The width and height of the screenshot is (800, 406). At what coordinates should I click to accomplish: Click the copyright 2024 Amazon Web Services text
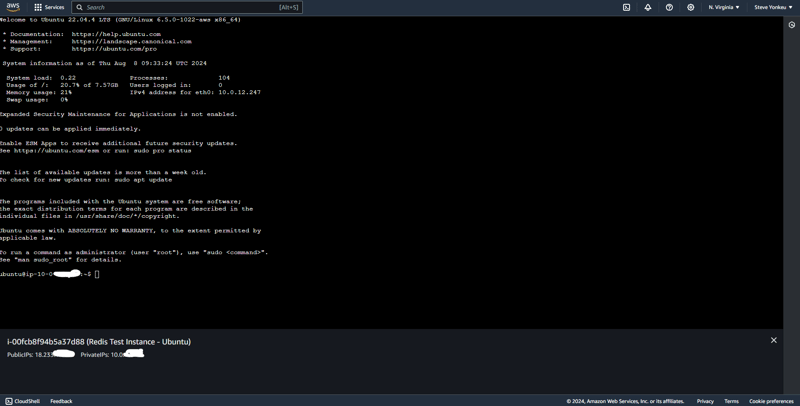point(625,401)
